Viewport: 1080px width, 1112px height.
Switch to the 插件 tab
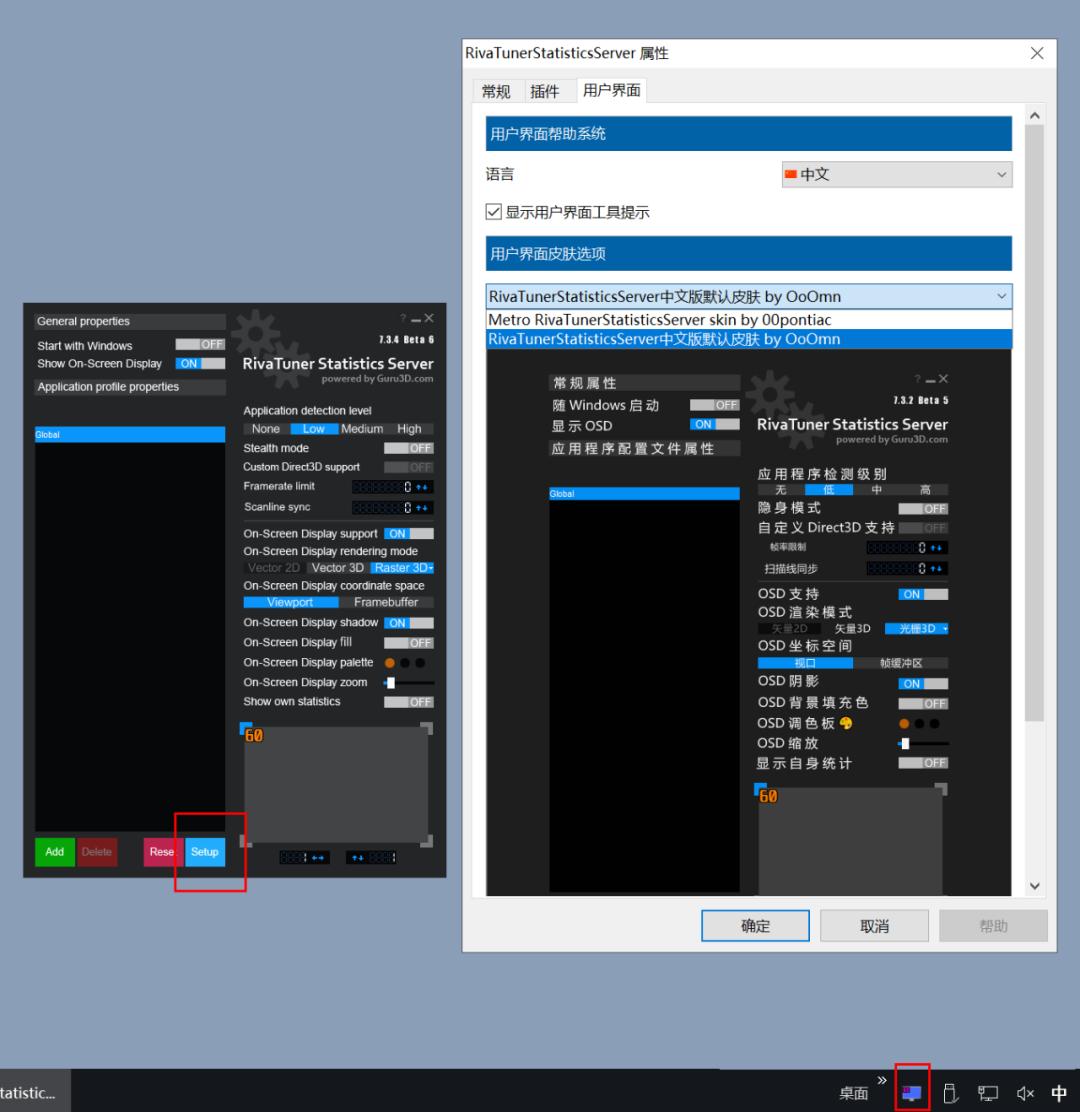point(546,91)
